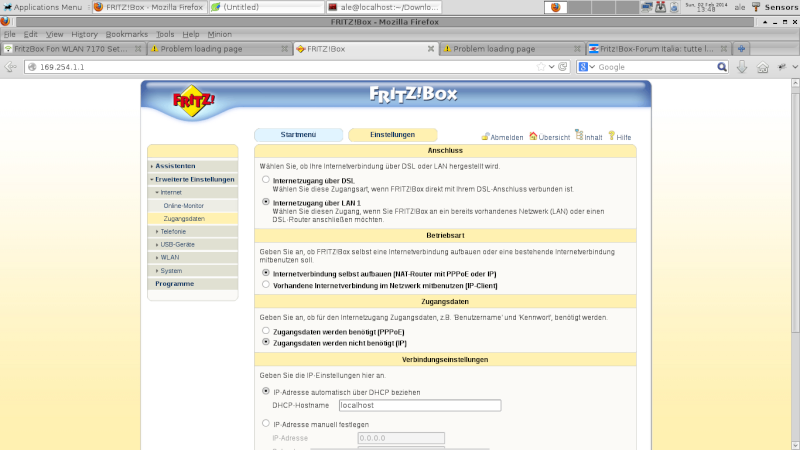Click the terminal taskbar window ale@localhost
This screenshot has height=450, width=800.
click(x=384, y=7)
